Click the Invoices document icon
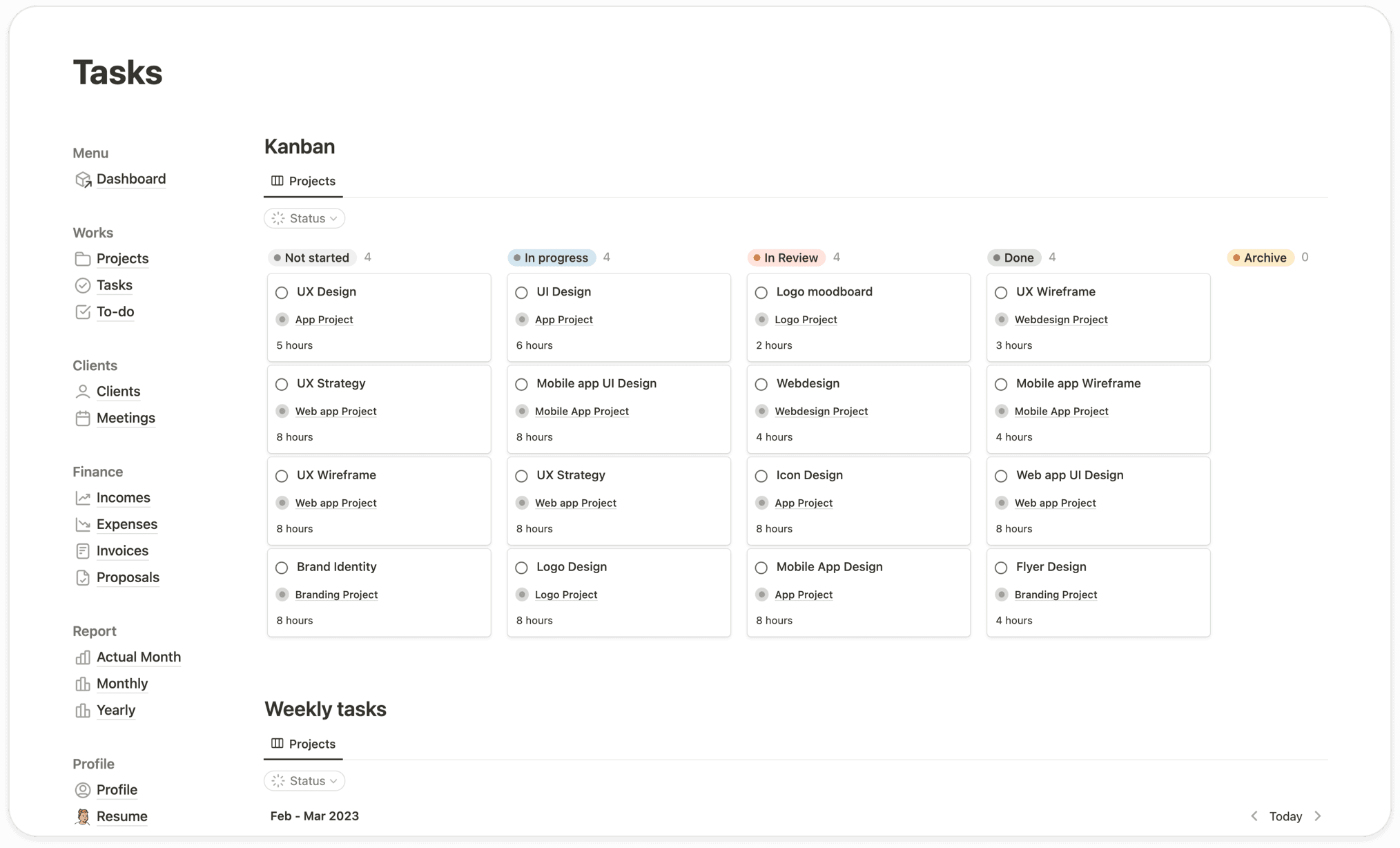Image resolution: width=1400 pixels, height=848 pixels. coord(83,550)
